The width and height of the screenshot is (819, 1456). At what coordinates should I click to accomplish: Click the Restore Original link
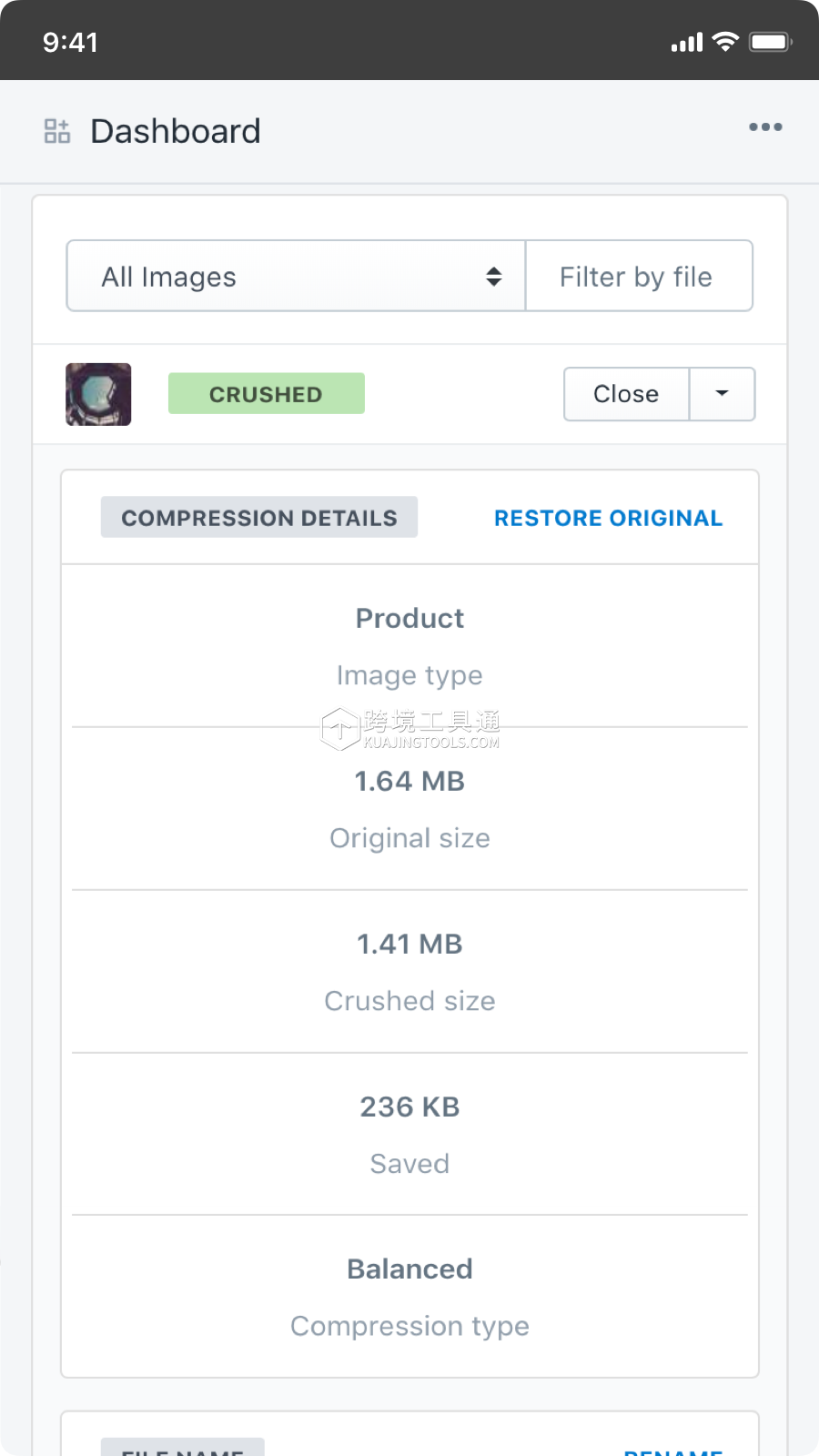pyautogui.click(x=608, y=518)
